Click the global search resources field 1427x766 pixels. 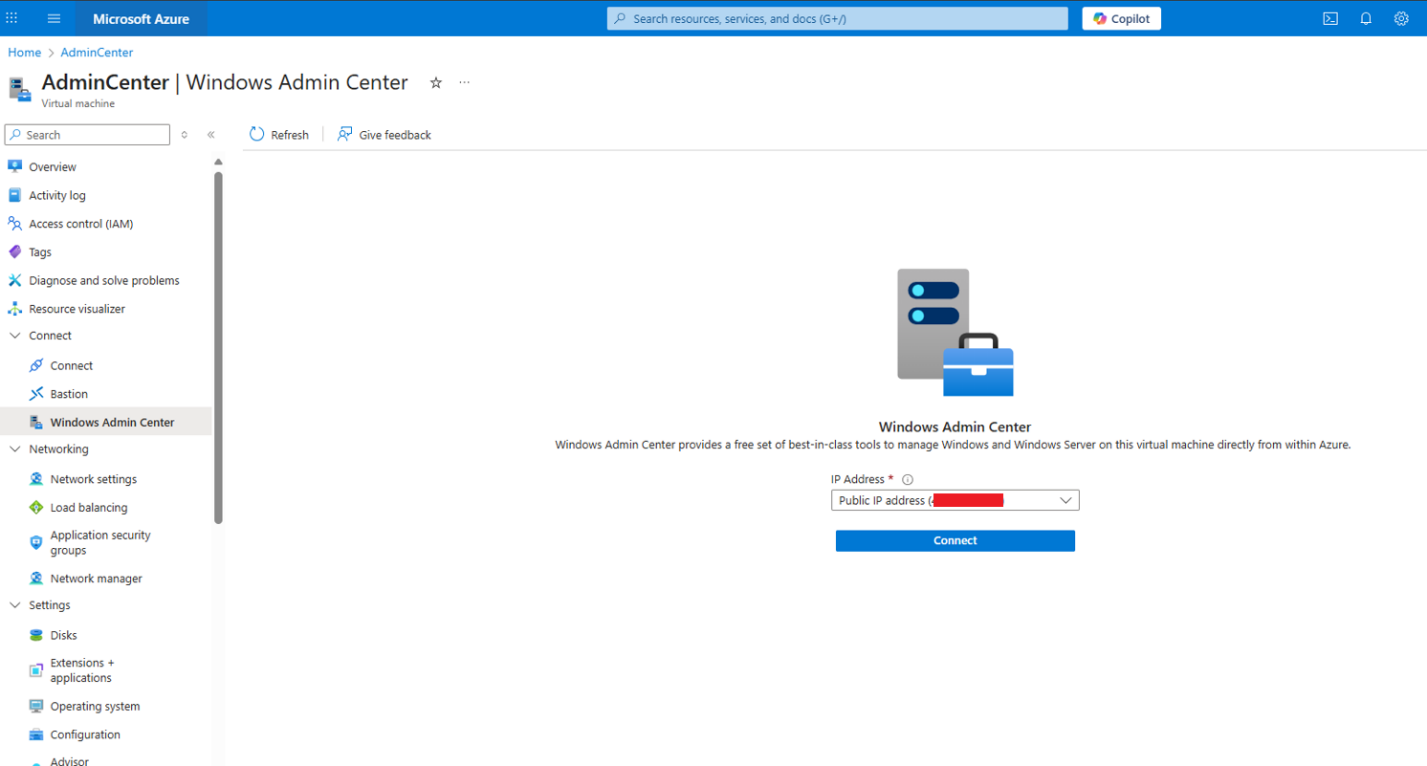(837, 18)
